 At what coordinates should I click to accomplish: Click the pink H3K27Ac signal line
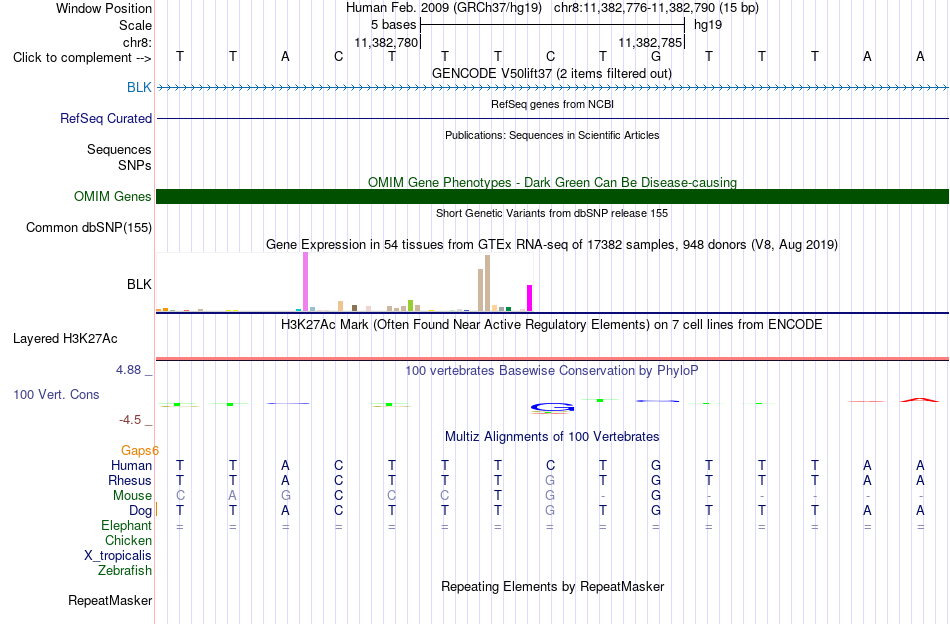[552, 359]
